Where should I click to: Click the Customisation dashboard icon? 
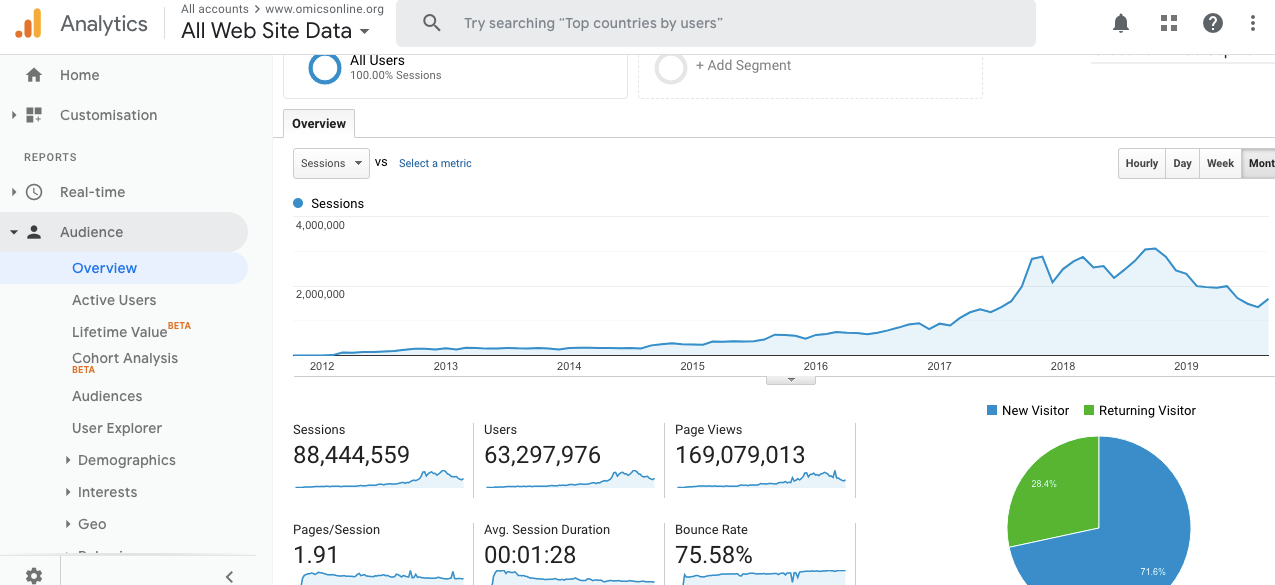[34, 115]
